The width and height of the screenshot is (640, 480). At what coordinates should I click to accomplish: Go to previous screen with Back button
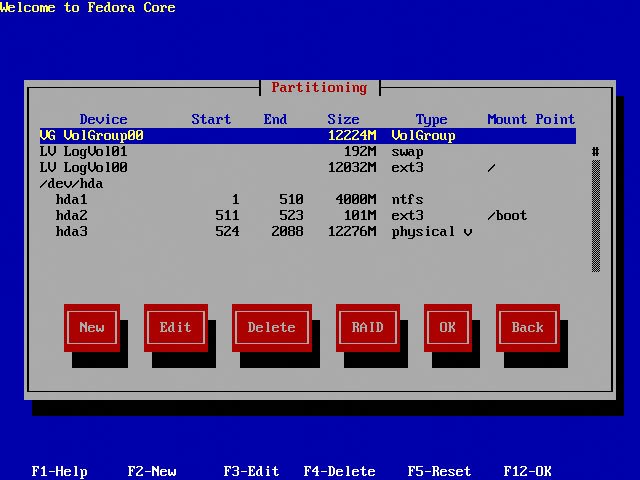(x=527, y=327)
